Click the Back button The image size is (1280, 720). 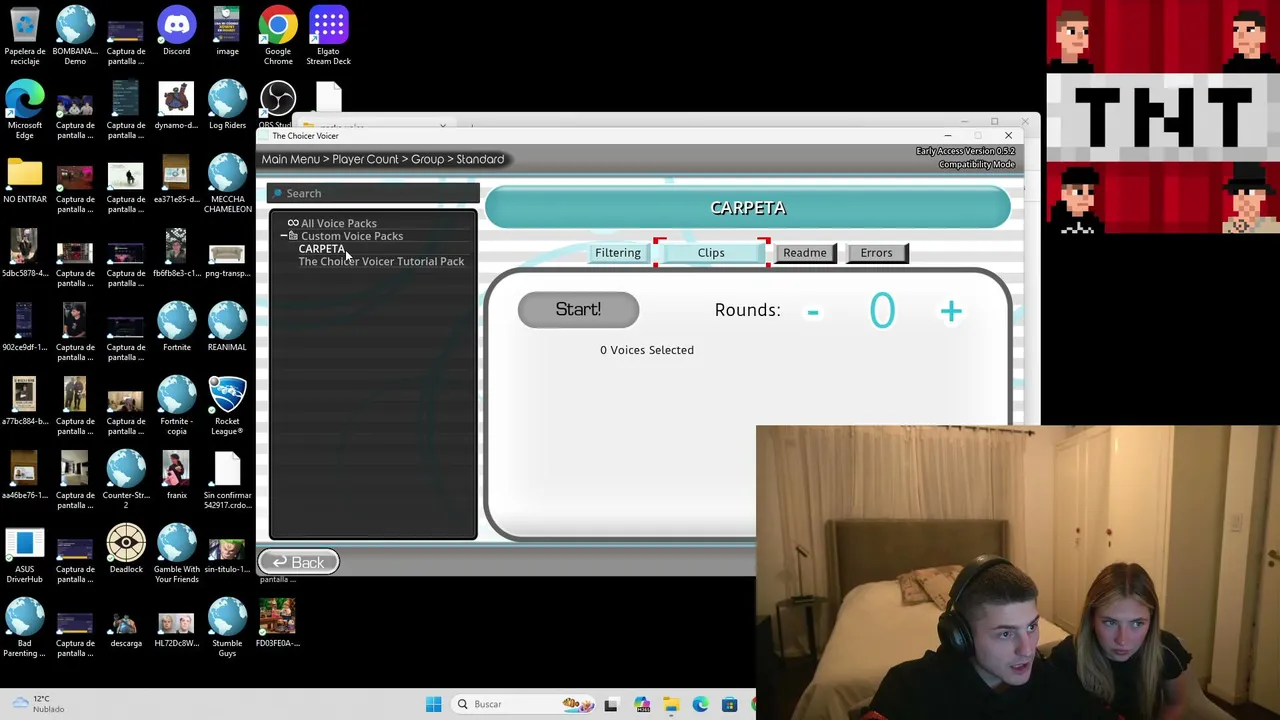[x=299, y=562]
